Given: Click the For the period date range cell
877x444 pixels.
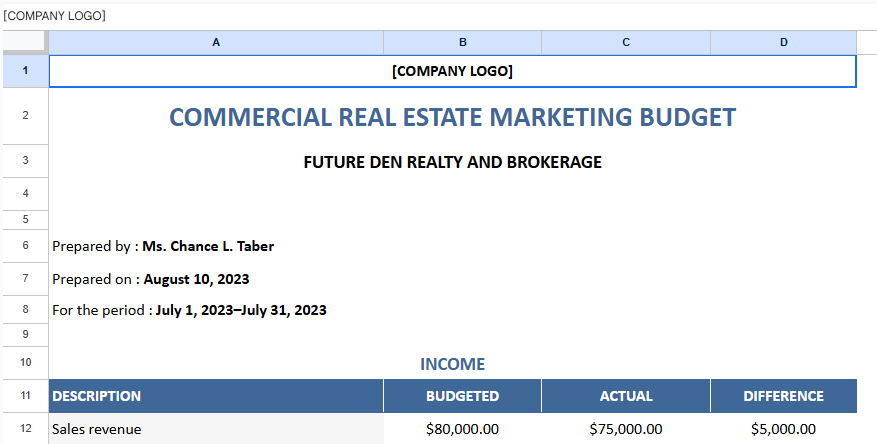Looking at the screenshot, I should (189, 310).
